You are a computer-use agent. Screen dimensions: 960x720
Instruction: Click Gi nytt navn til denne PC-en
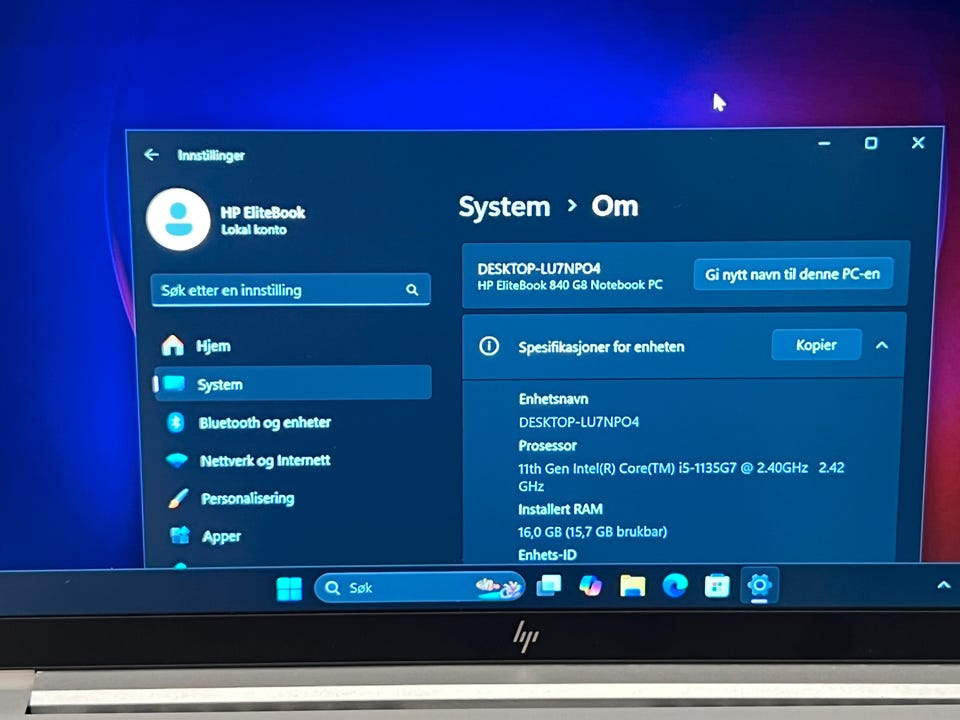tap(793, 274)
